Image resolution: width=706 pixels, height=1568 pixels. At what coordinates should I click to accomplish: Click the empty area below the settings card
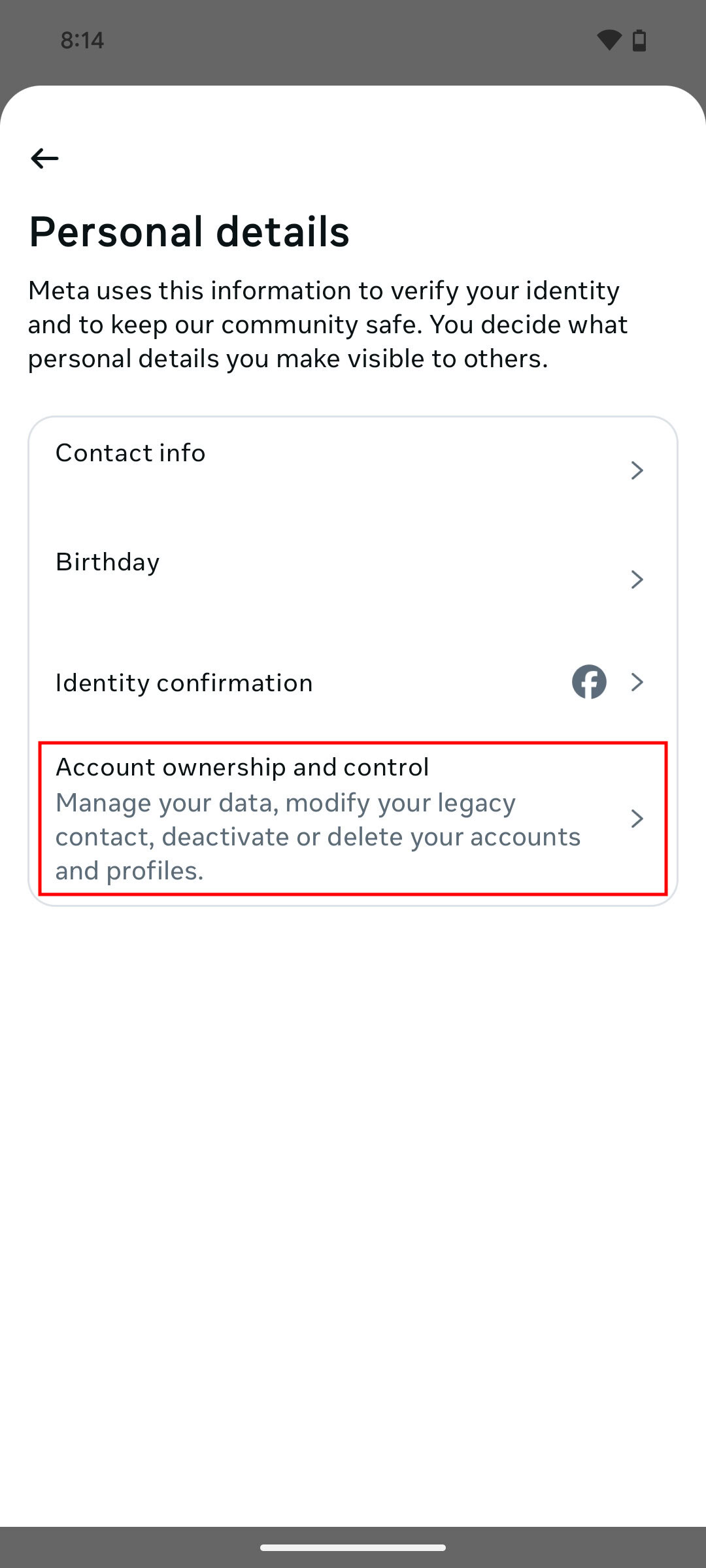coord(353,1176)
